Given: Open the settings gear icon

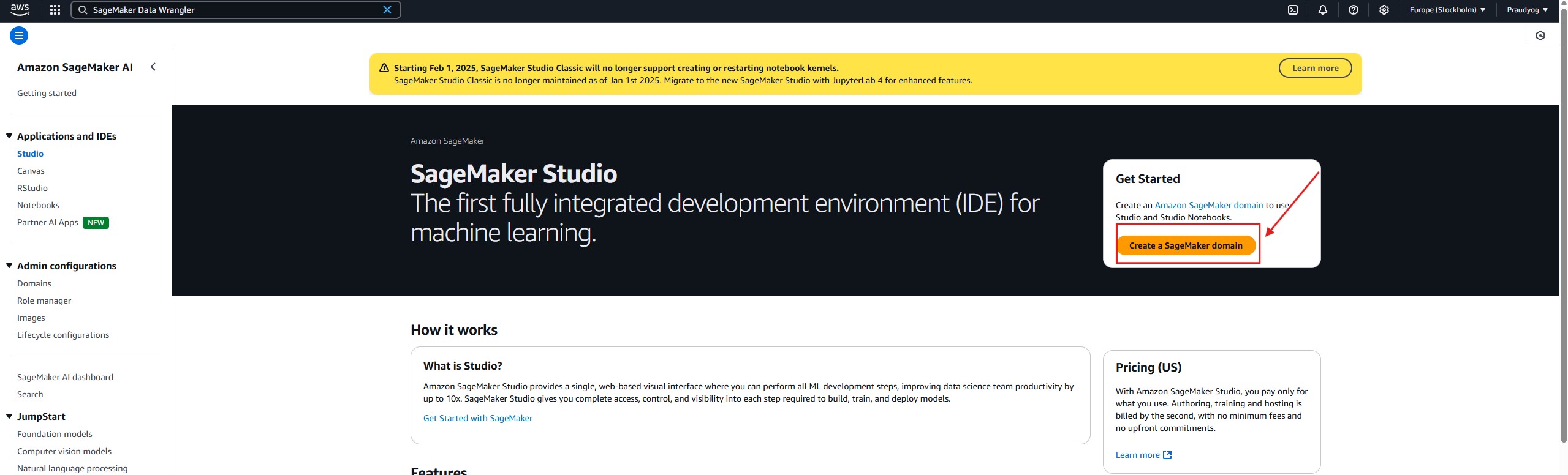Looking at the screenshot, I should tap(1384, 10).
